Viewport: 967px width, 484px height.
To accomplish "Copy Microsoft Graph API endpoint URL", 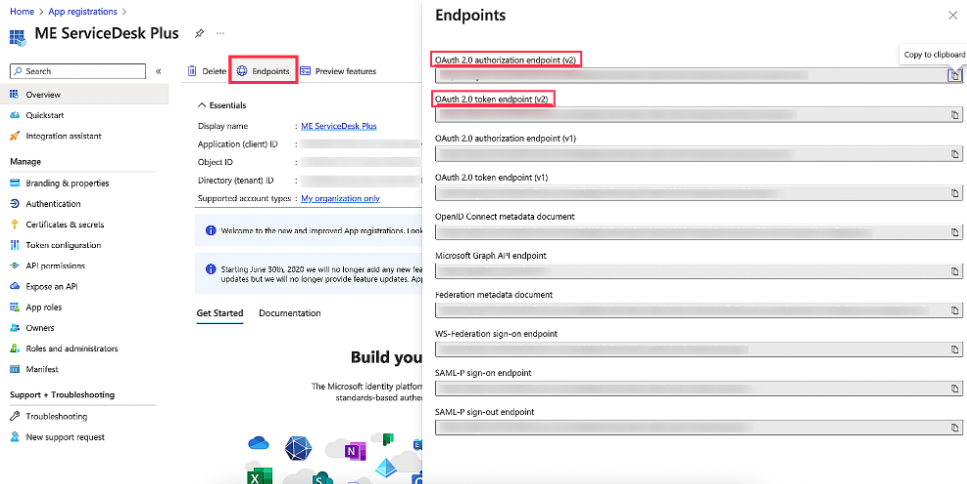I will (x=954, y=271).
